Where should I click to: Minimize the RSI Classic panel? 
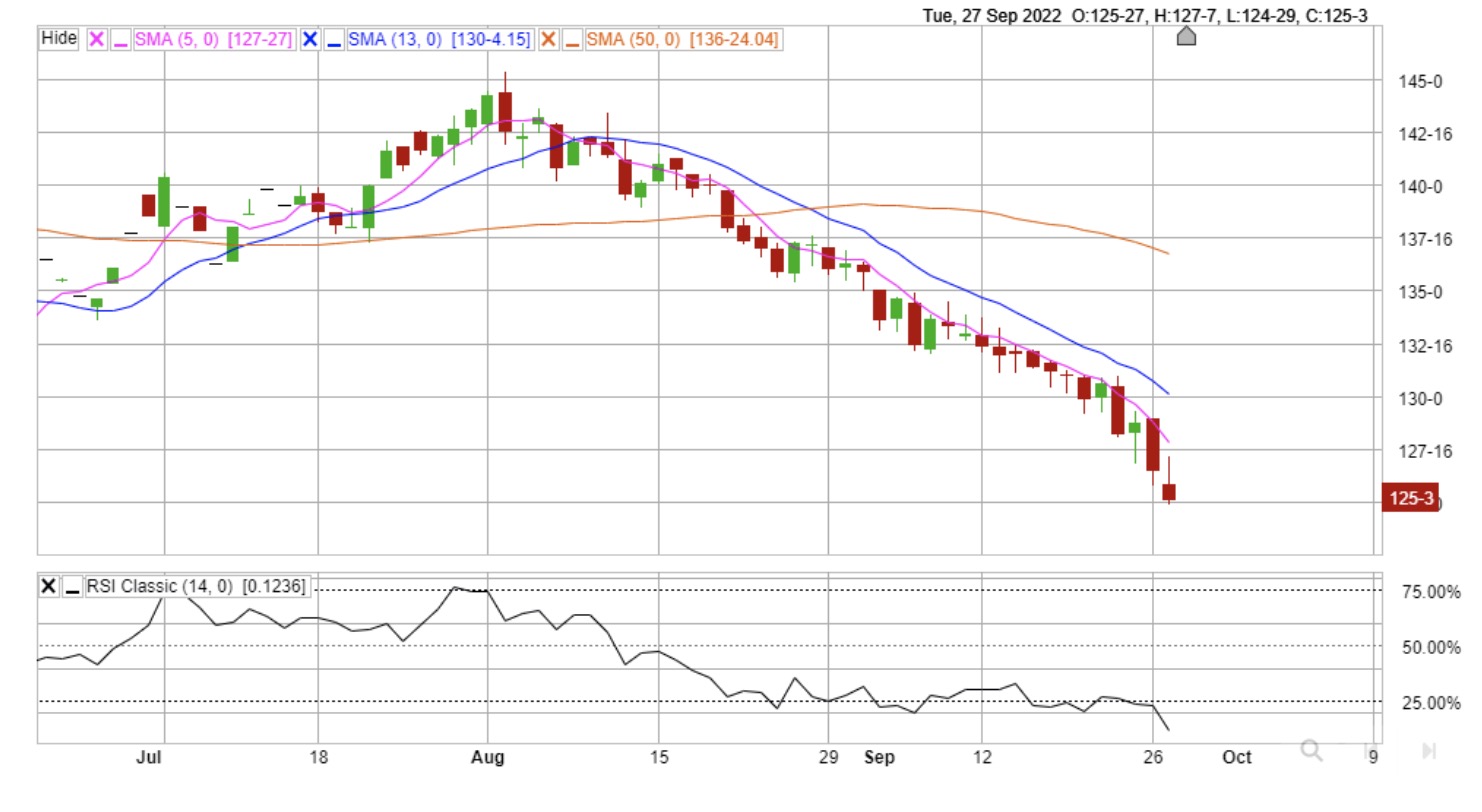(x=72, y=587)
